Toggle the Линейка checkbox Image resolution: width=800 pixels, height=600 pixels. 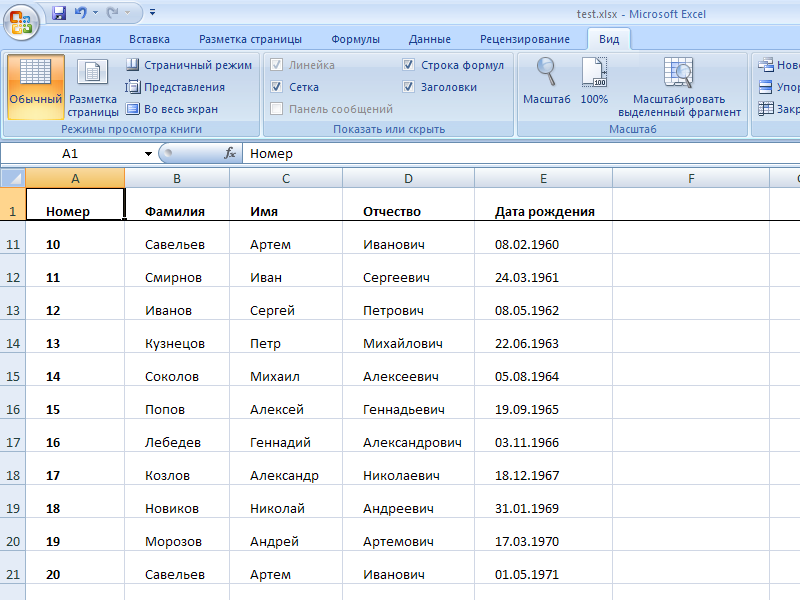coord(277,65)
